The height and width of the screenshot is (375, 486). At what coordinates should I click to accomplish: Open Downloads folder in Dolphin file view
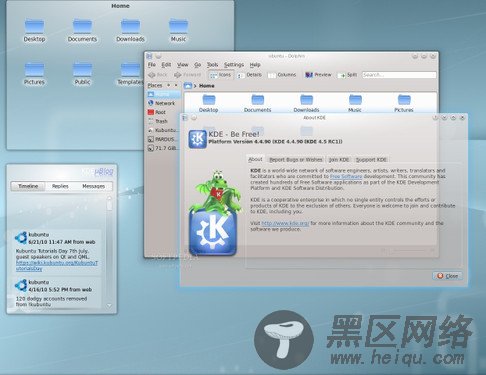(306, 103)
